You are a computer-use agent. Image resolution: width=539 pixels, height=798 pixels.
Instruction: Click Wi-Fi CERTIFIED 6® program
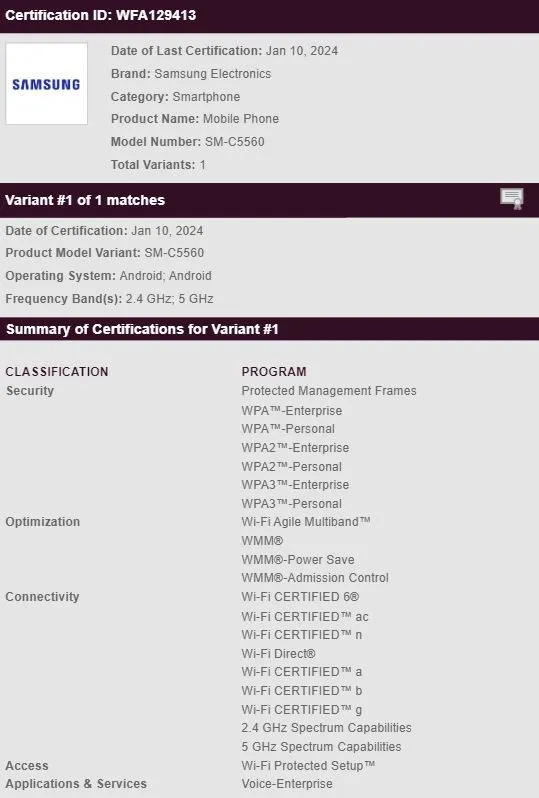pyautogui.click(x=300, y=596)
